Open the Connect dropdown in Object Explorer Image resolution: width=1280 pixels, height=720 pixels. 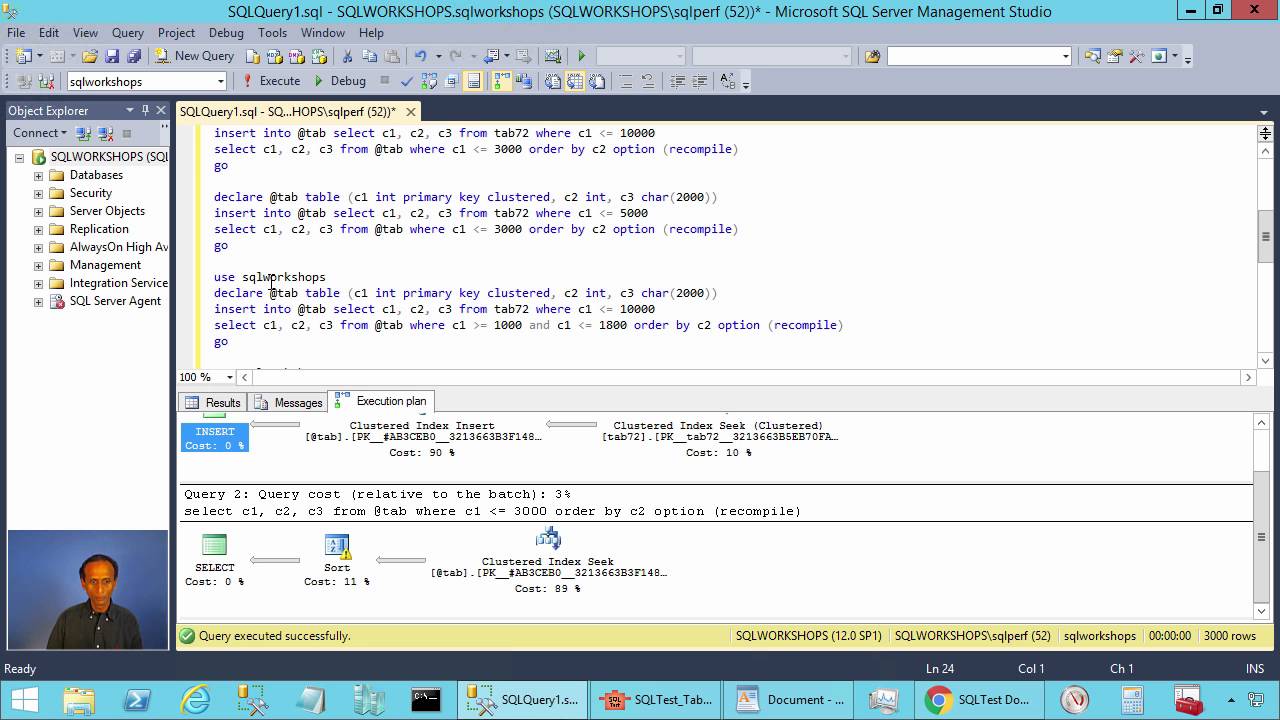pyautogui.click(x=40, y=133)
